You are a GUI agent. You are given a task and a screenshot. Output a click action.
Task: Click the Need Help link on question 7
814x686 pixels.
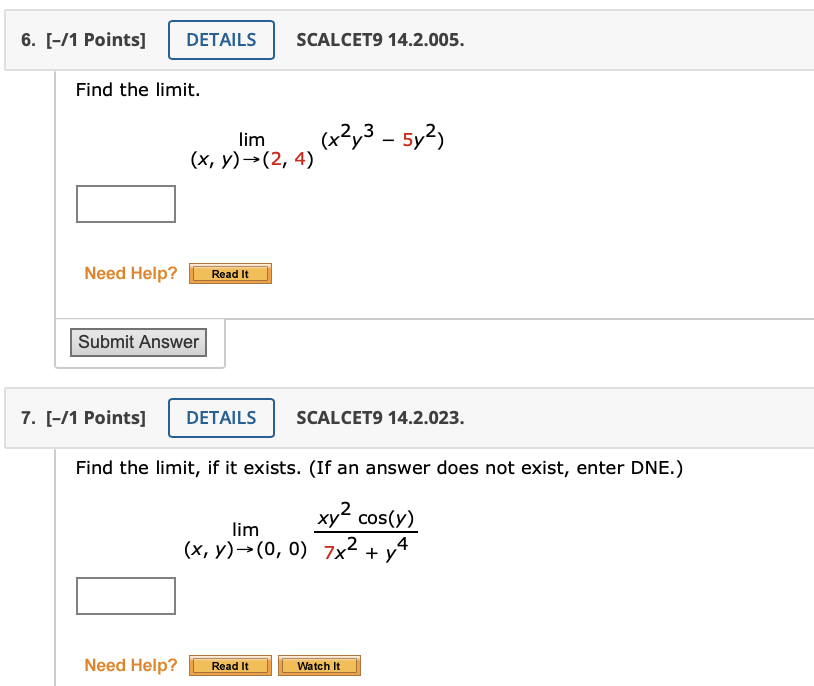click(130, 665)
